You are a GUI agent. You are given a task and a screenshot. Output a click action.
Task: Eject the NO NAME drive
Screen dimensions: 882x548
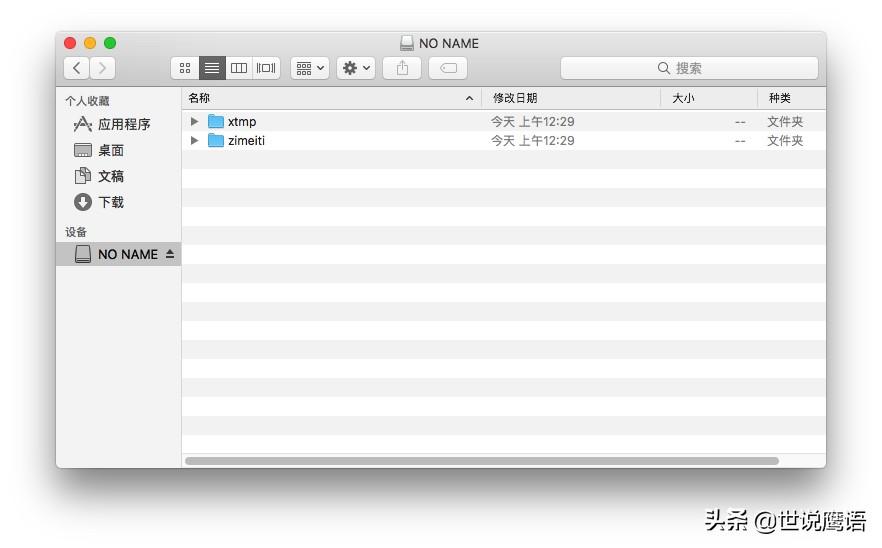(170, 254)
